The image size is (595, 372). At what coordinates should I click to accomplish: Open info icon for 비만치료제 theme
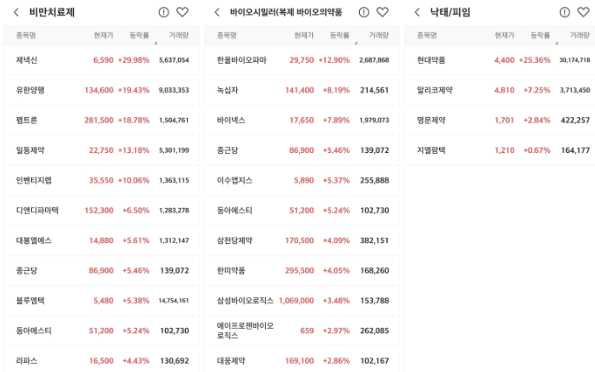point(164,13)
